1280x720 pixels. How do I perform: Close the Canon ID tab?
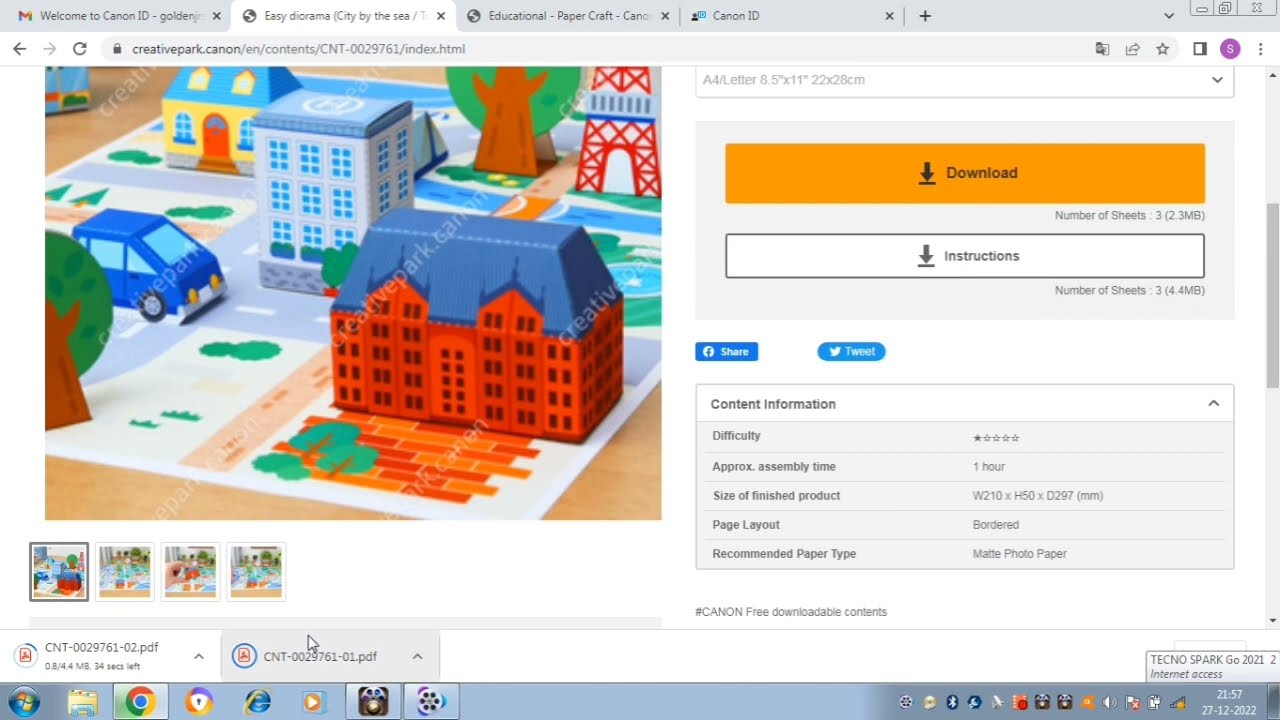tap(890, 16)
